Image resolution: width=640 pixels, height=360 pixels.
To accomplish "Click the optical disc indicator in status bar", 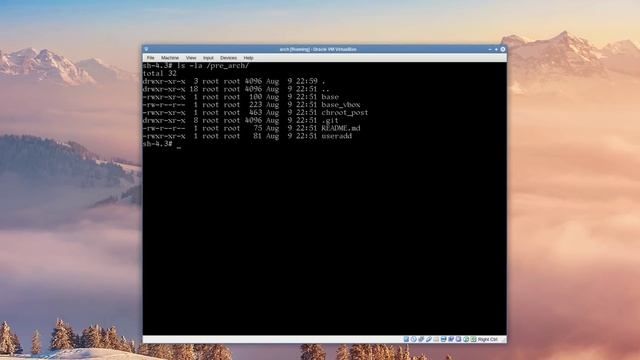I will [413, 339].
